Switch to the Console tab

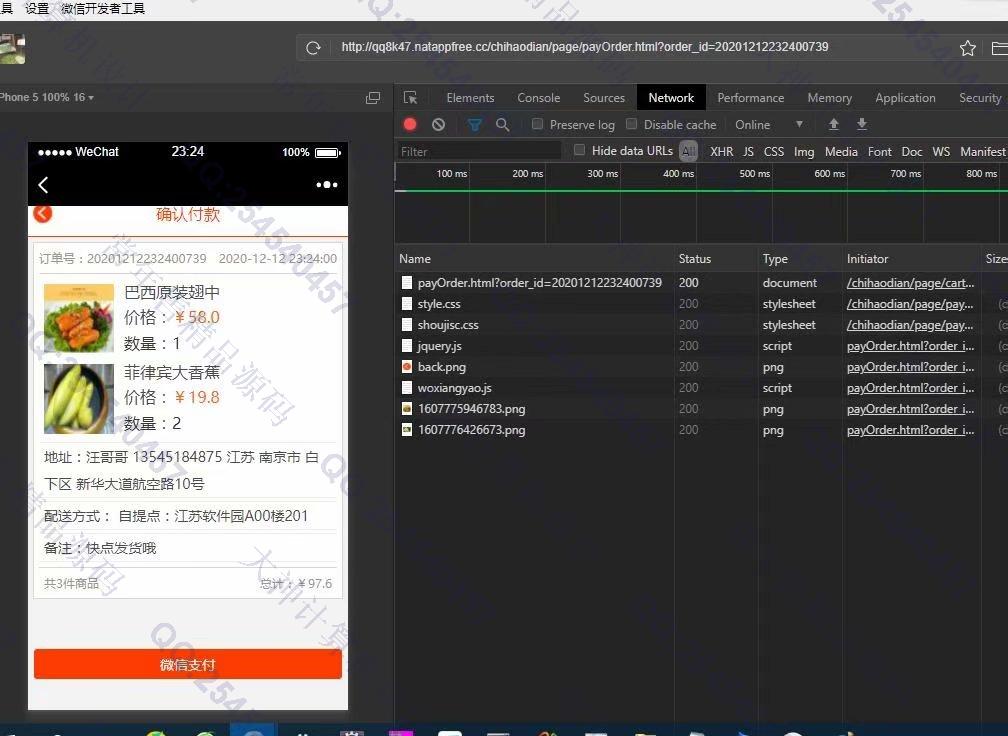click(x=539, y=98)
